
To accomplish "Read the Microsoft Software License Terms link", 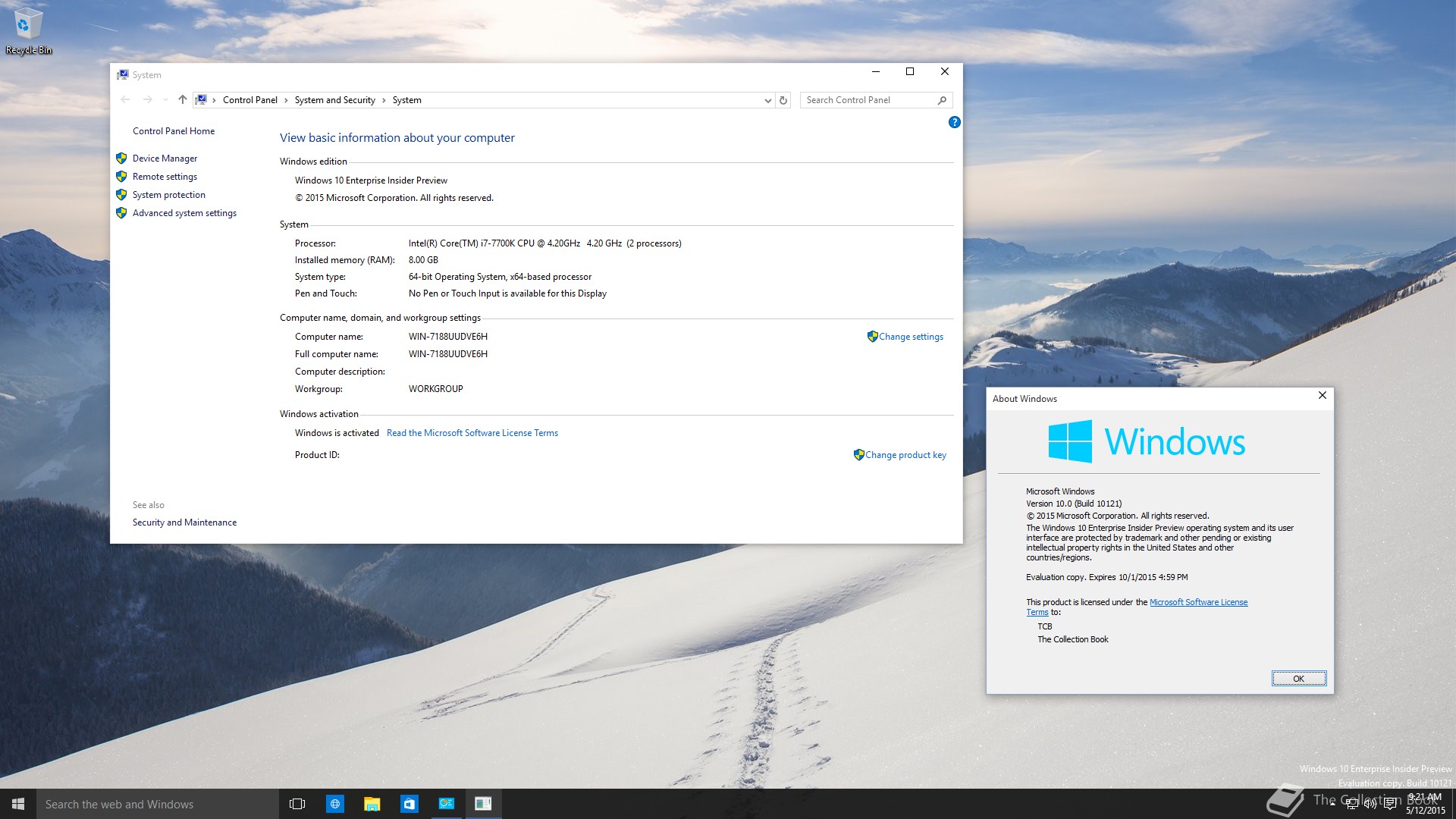I will point(472,433).
